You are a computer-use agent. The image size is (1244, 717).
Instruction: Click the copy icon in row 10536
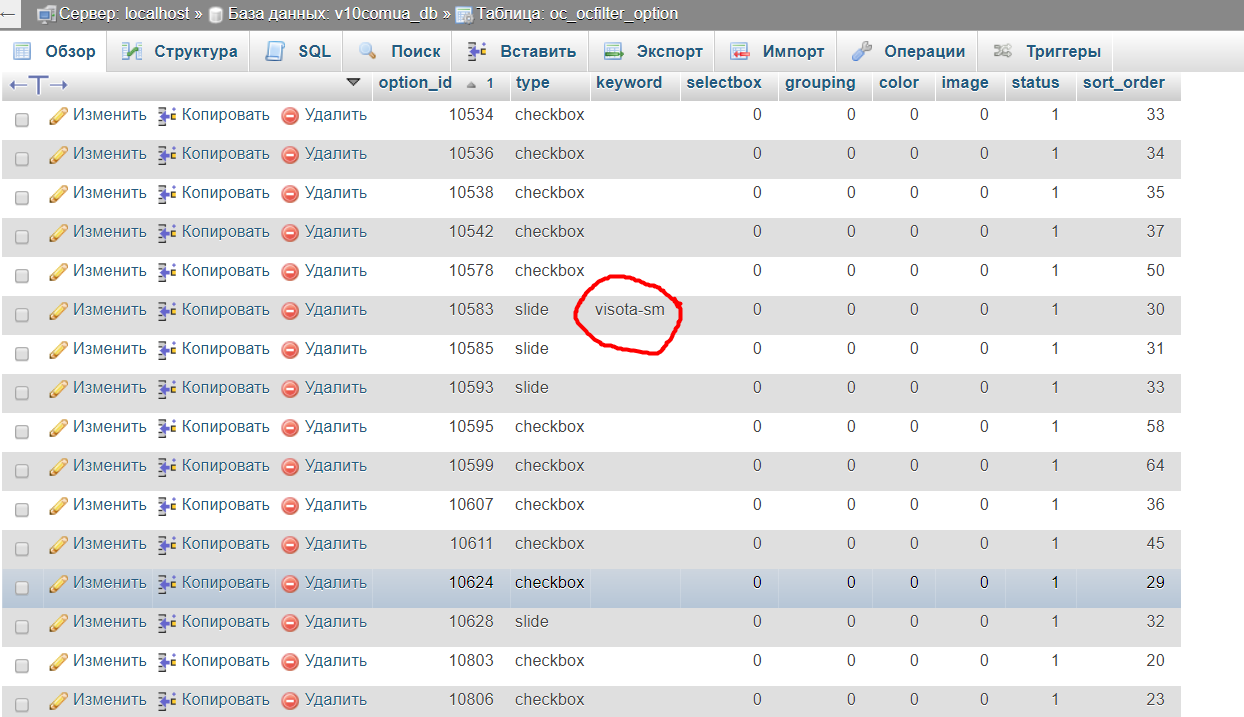tap(167, 154)
